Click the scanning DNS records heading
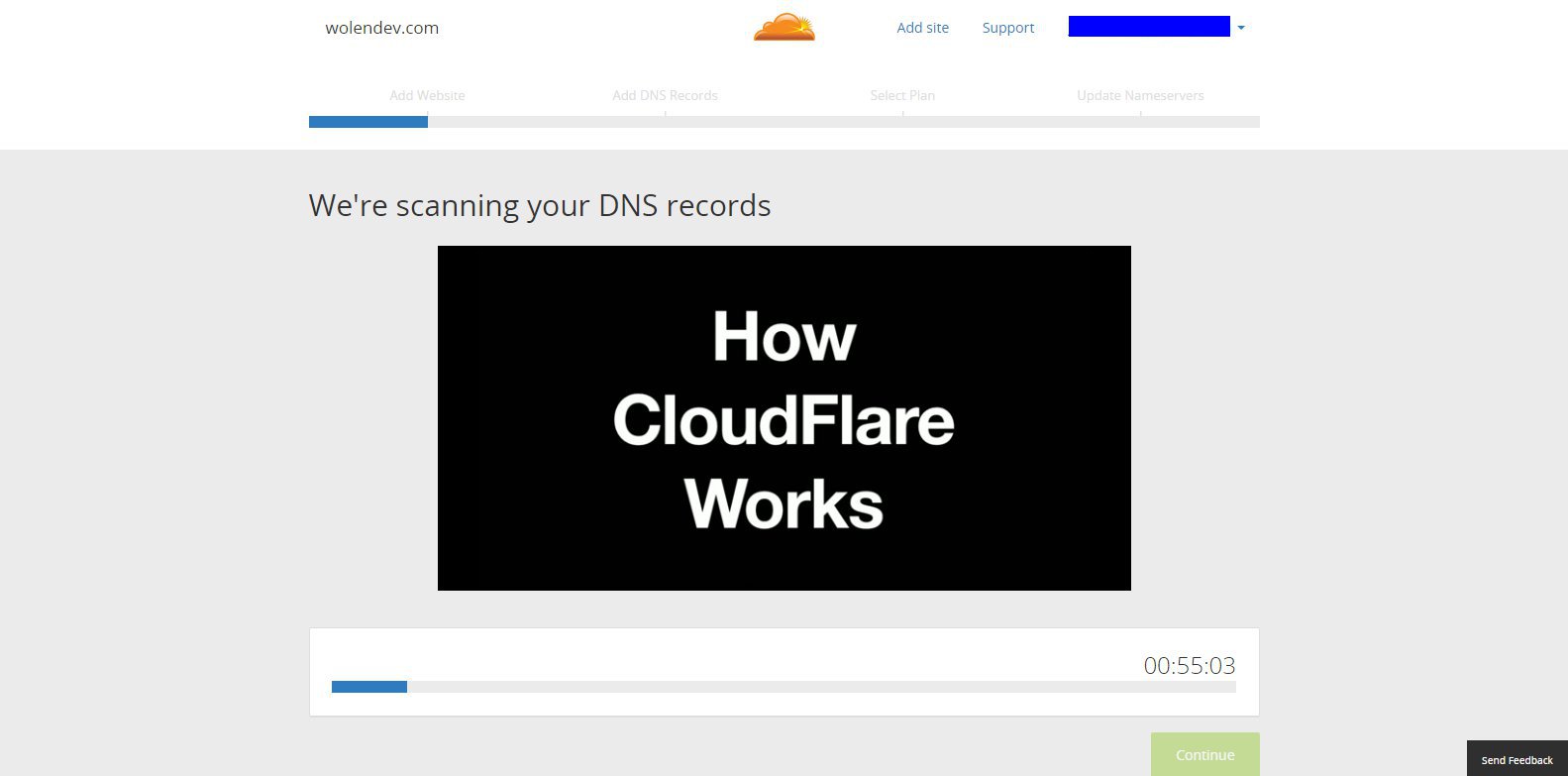 click(x=540, y=205)
